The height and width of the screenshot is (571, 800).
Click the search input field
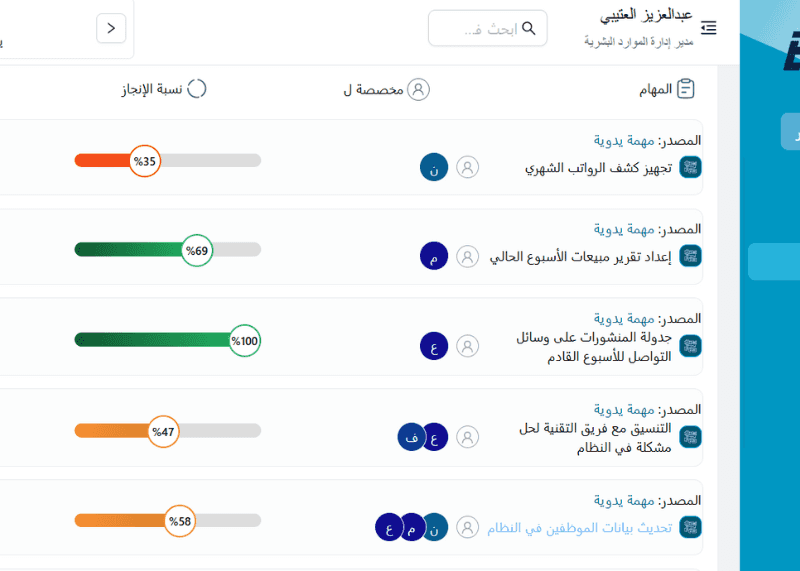pos(480,28)
